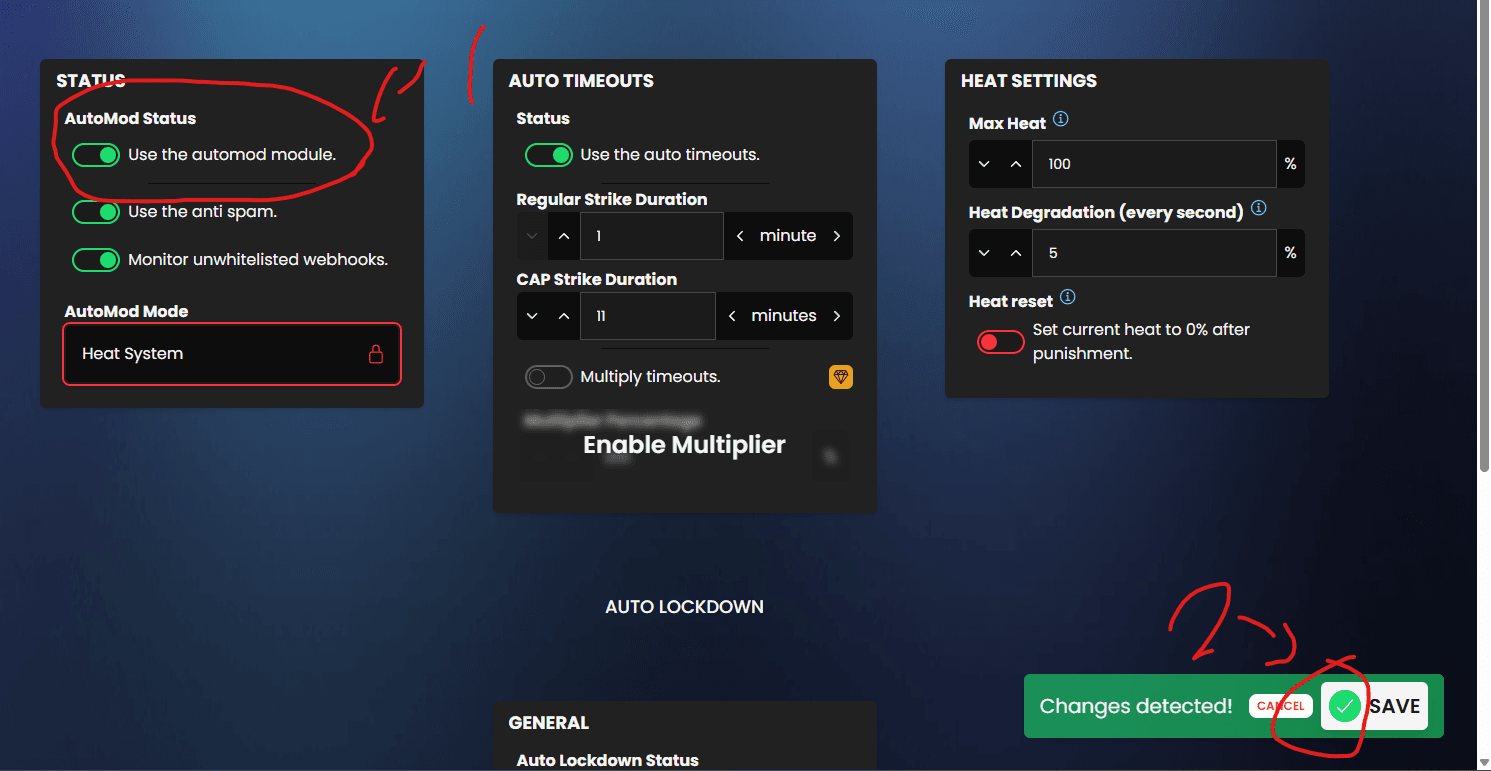Toggle Monitor unwhitelisted webhooks off
Viewport: 1491px width, 771px height.
[96, 259]
